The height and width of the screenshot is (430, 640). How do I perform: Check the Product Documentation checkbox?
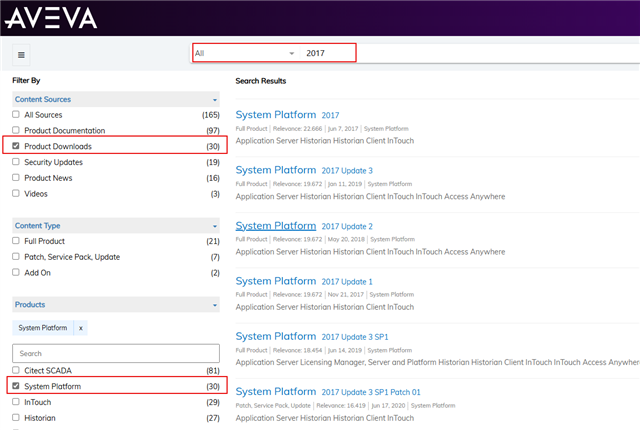pos(16,130)
